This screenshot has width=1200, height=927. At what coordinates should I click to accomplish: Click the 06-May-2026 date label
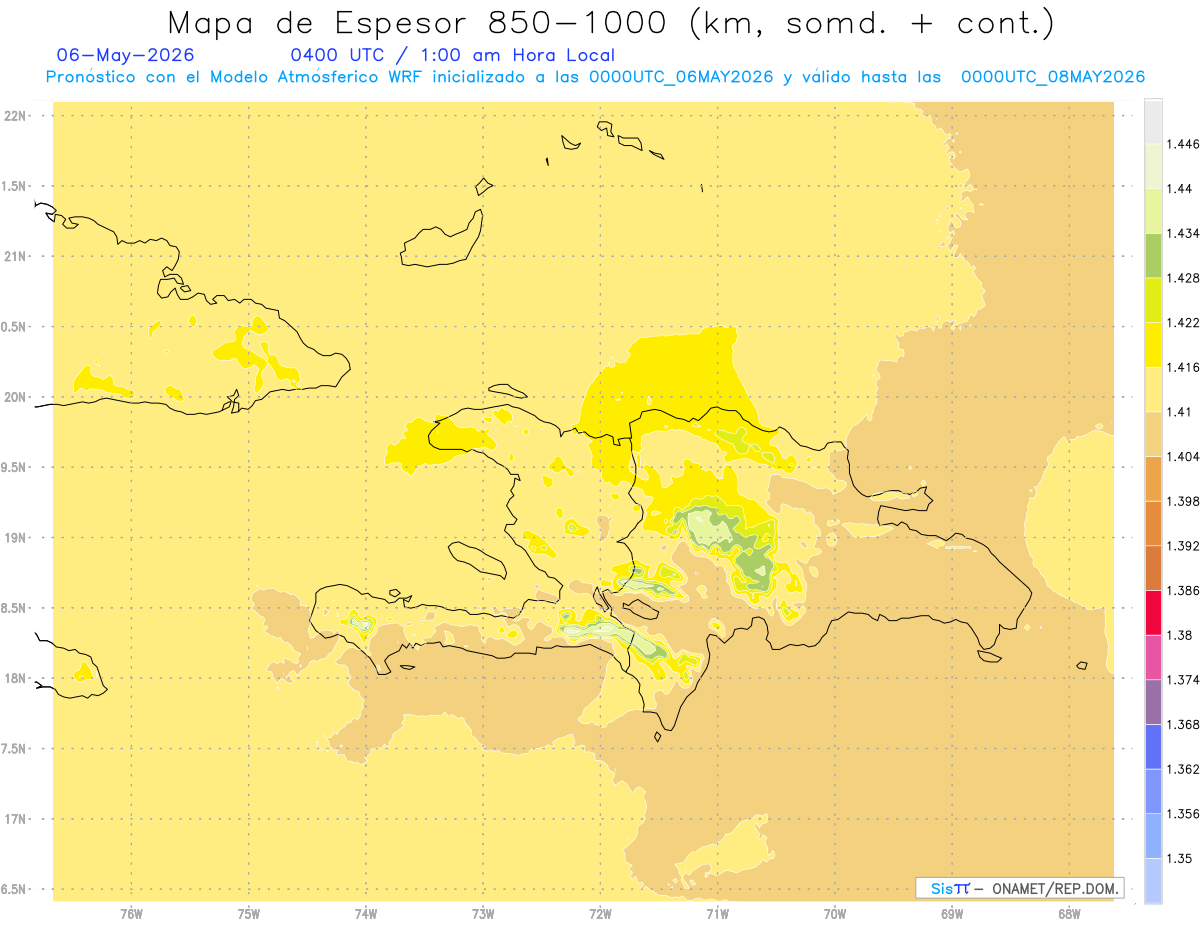pos(126,56)
